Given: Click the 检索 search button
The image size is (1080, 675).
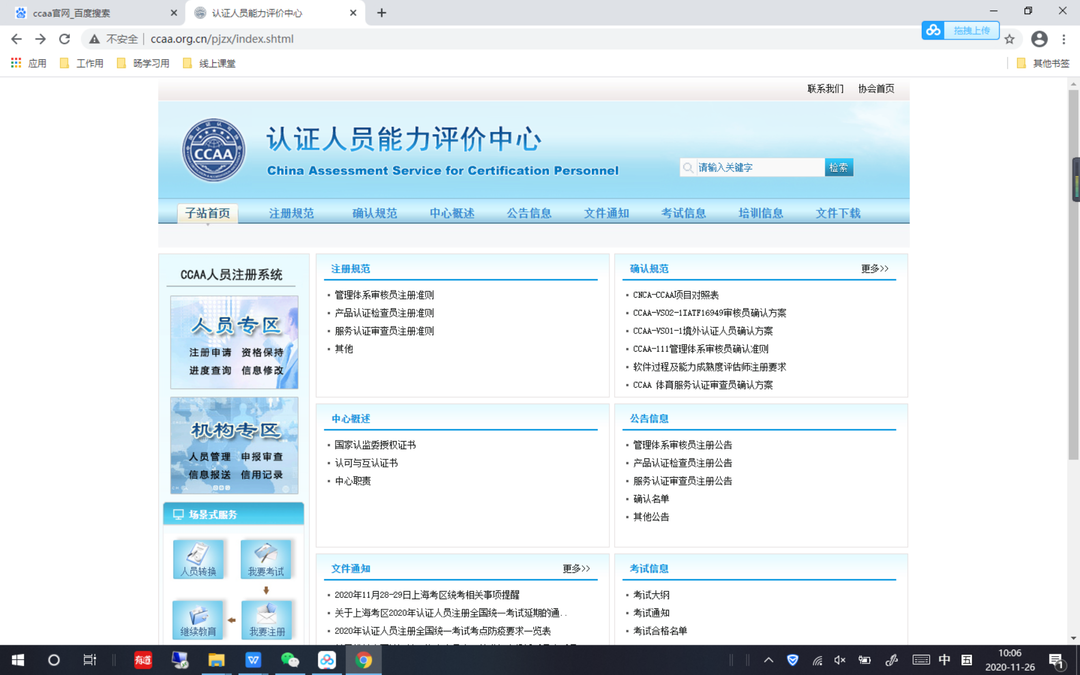Looking at the screenshot, I should point(839,167).
